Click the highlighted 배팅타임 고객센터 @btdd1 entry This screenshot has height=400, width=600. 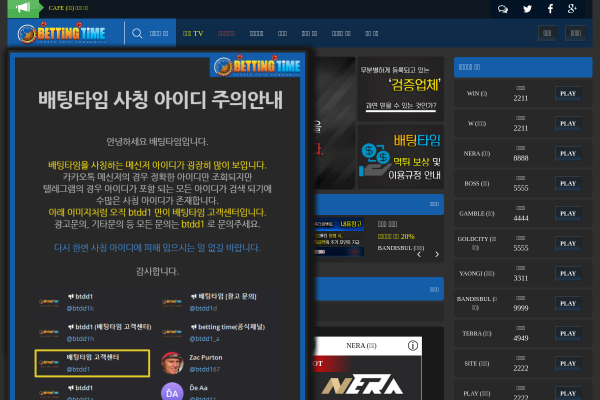click(92, 363)
